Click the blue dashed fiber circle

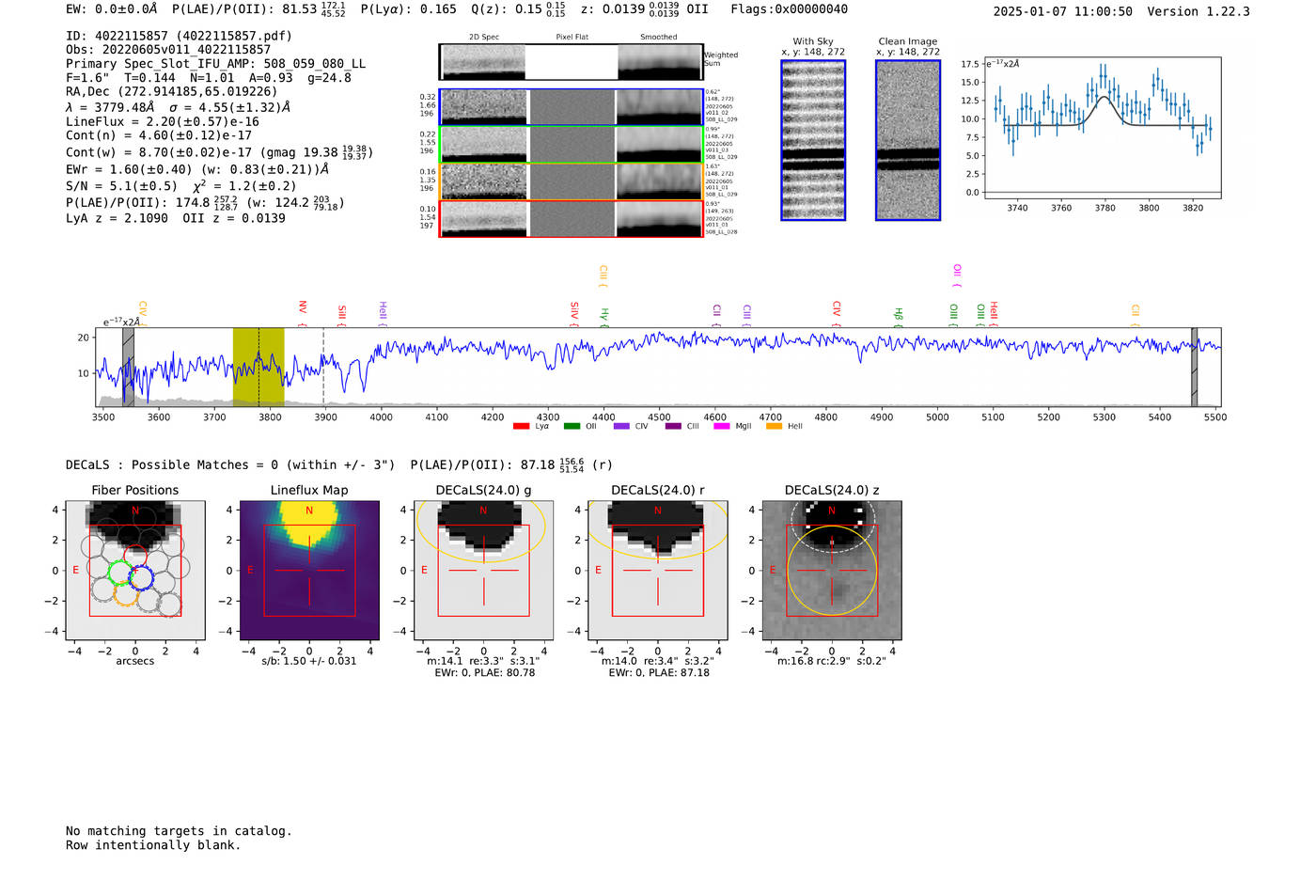[142, 577]
